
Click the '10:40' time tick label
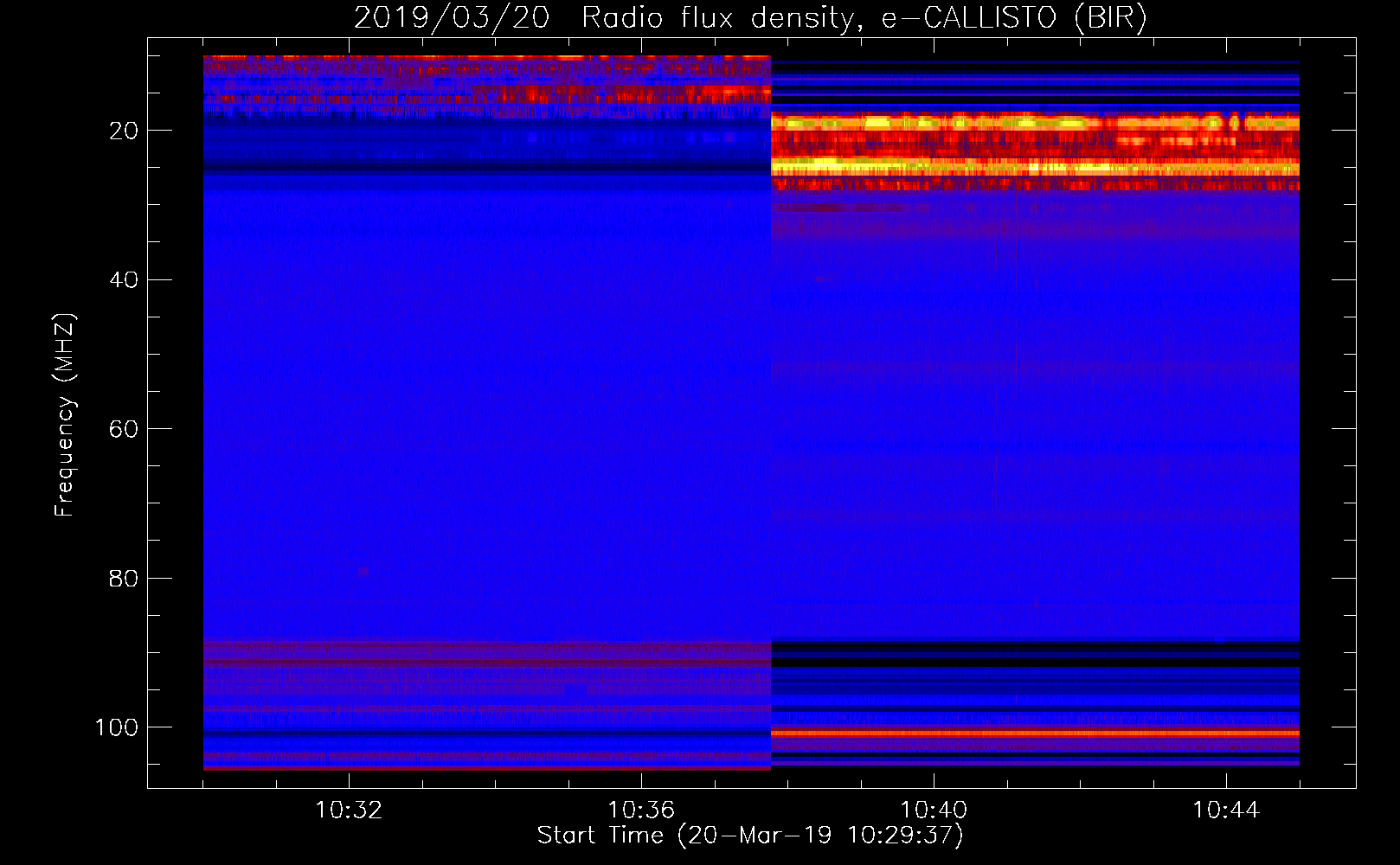pyautogui.click(x=934, y=811)
